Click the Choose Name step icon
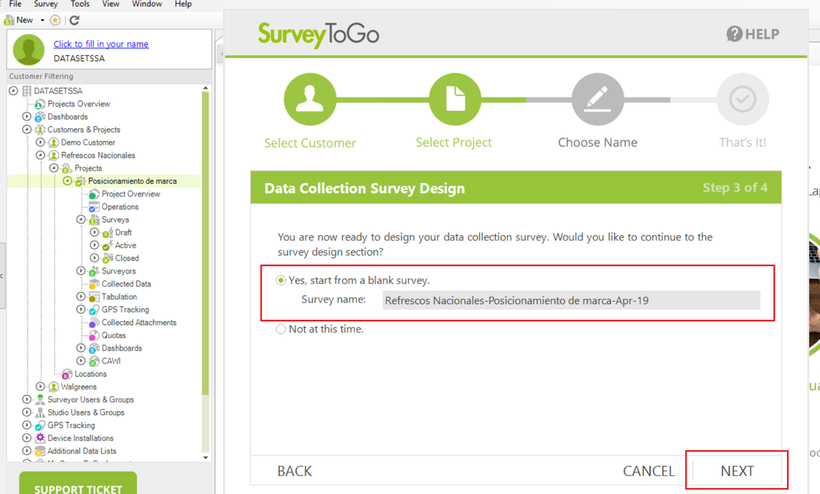Image resolution: width=820 pixels, height=494 pixels. point(598,99)
